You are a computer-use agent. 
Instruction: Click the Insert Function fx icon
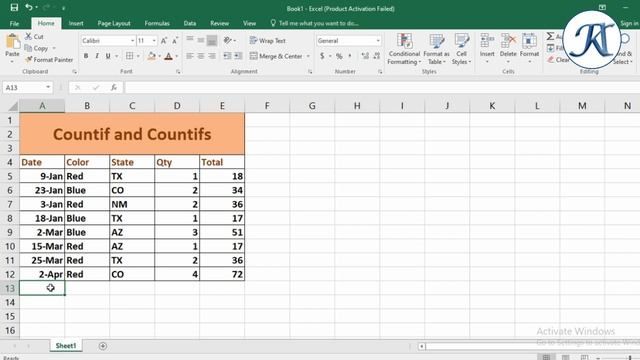tap(114, 87)
